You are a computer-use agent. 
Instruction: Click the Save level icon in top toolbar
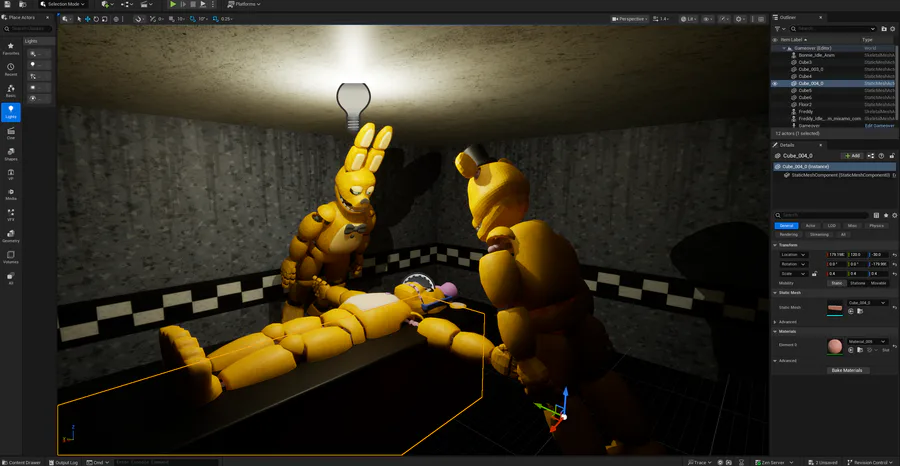click(7, 4)
